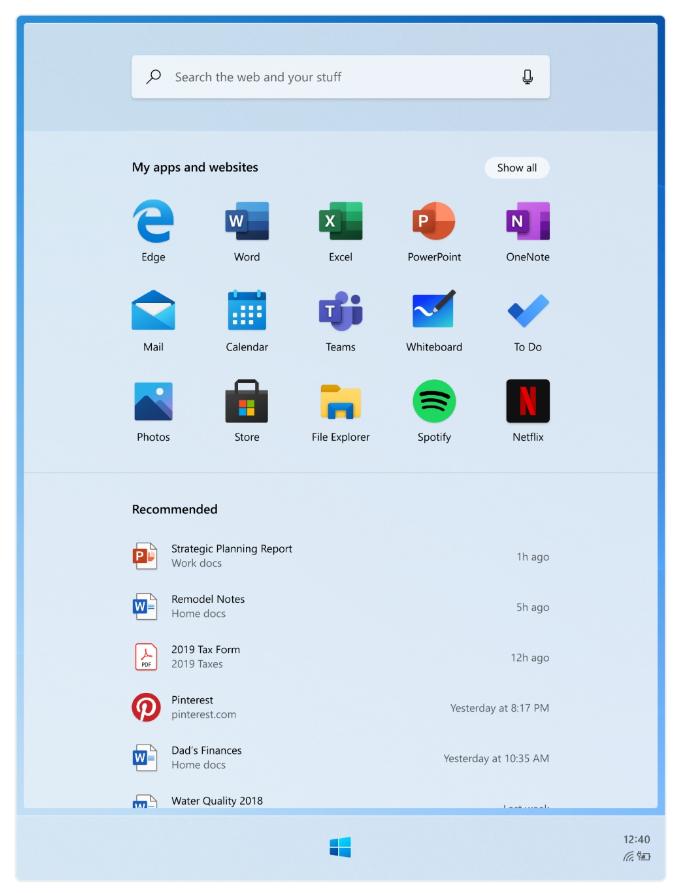Click the PowerPoint file icon for Strategic Planning Report
Screen dimensions: 681x893
145,556
